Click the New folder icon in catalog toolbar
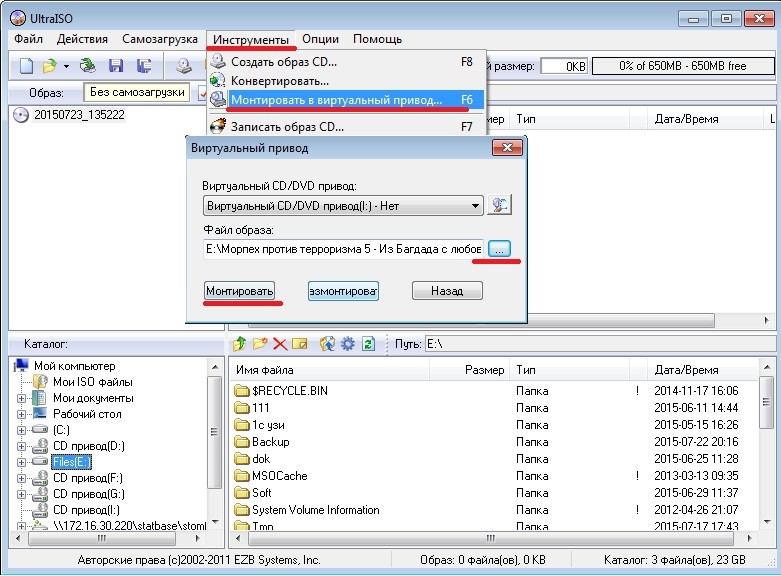 (260, 344)
